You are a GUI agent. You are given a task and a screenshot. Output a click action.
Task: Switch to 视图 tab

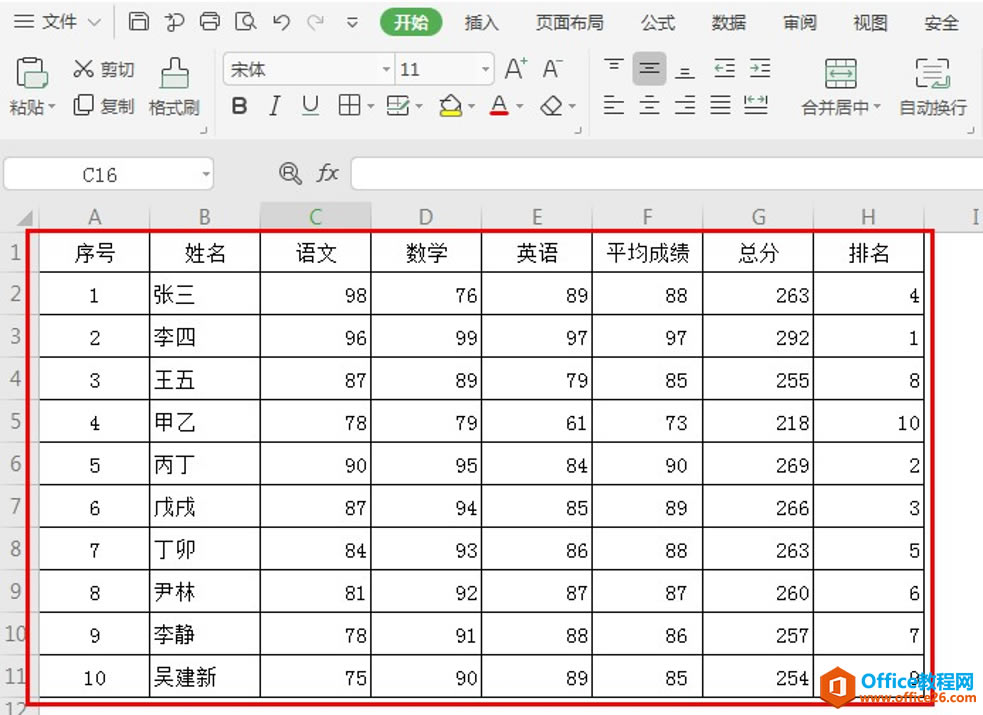pyautogui.click(x=870, y=23)
